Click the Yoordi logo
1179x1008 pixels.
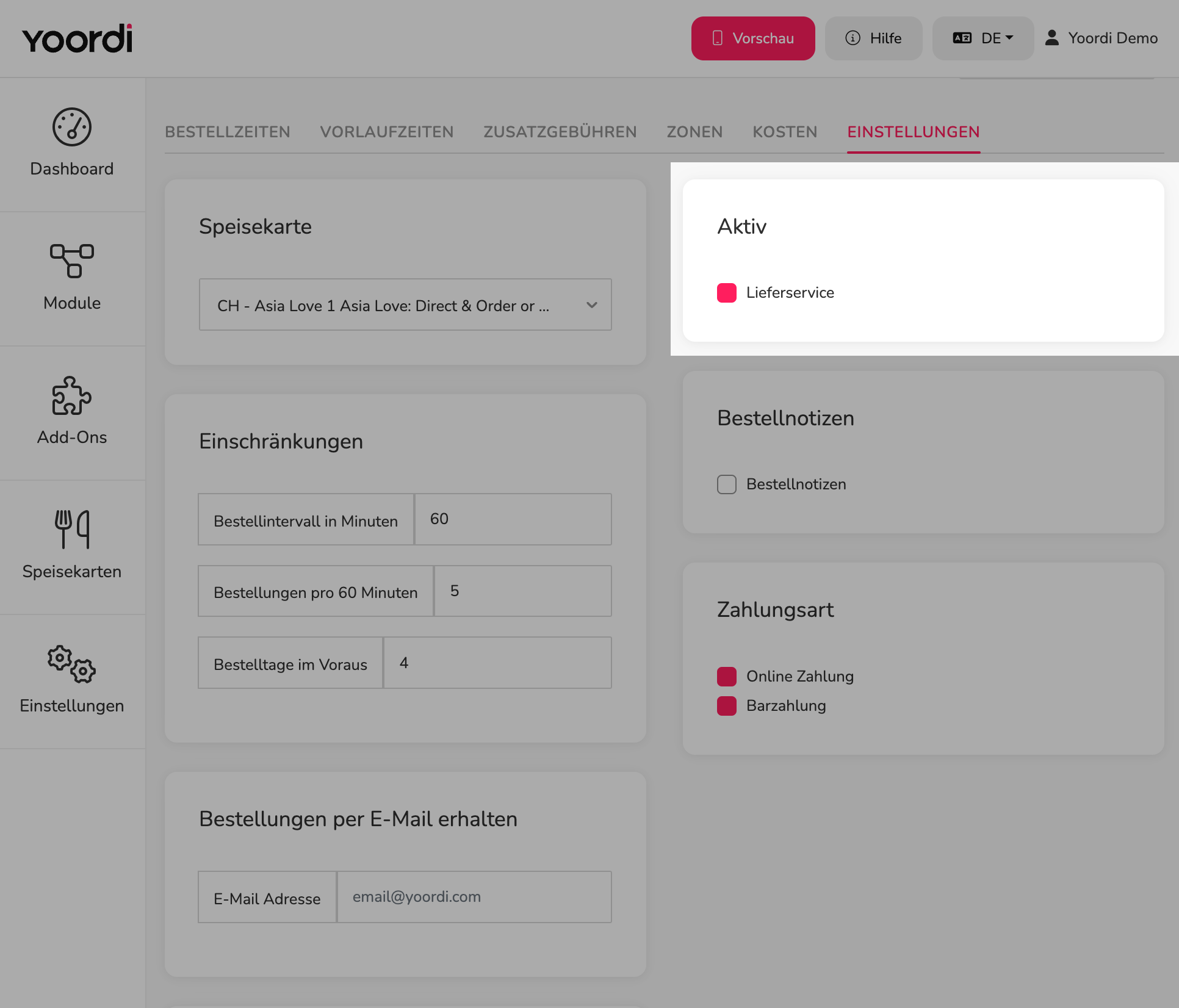pyautogui.click(x=77, y=38)
